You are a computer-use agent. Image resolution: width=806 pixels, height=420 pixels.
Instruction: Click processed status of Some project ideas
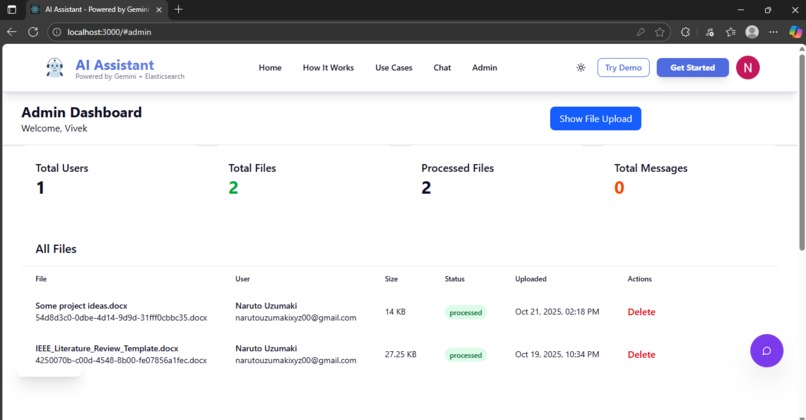coord(466,313)
